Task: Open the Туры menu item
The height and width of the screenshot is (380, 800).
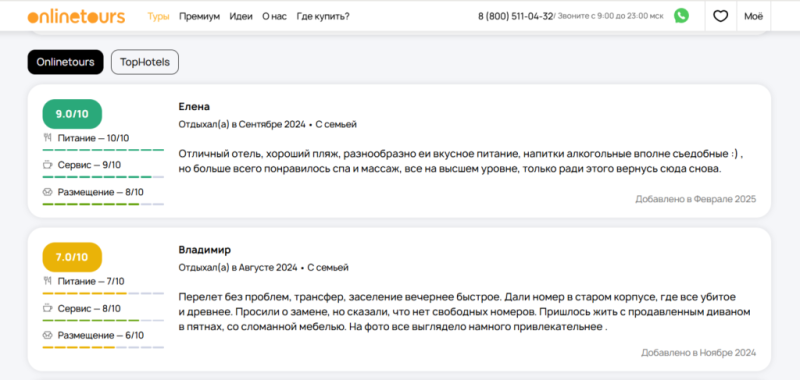Action: click(159, 16)
